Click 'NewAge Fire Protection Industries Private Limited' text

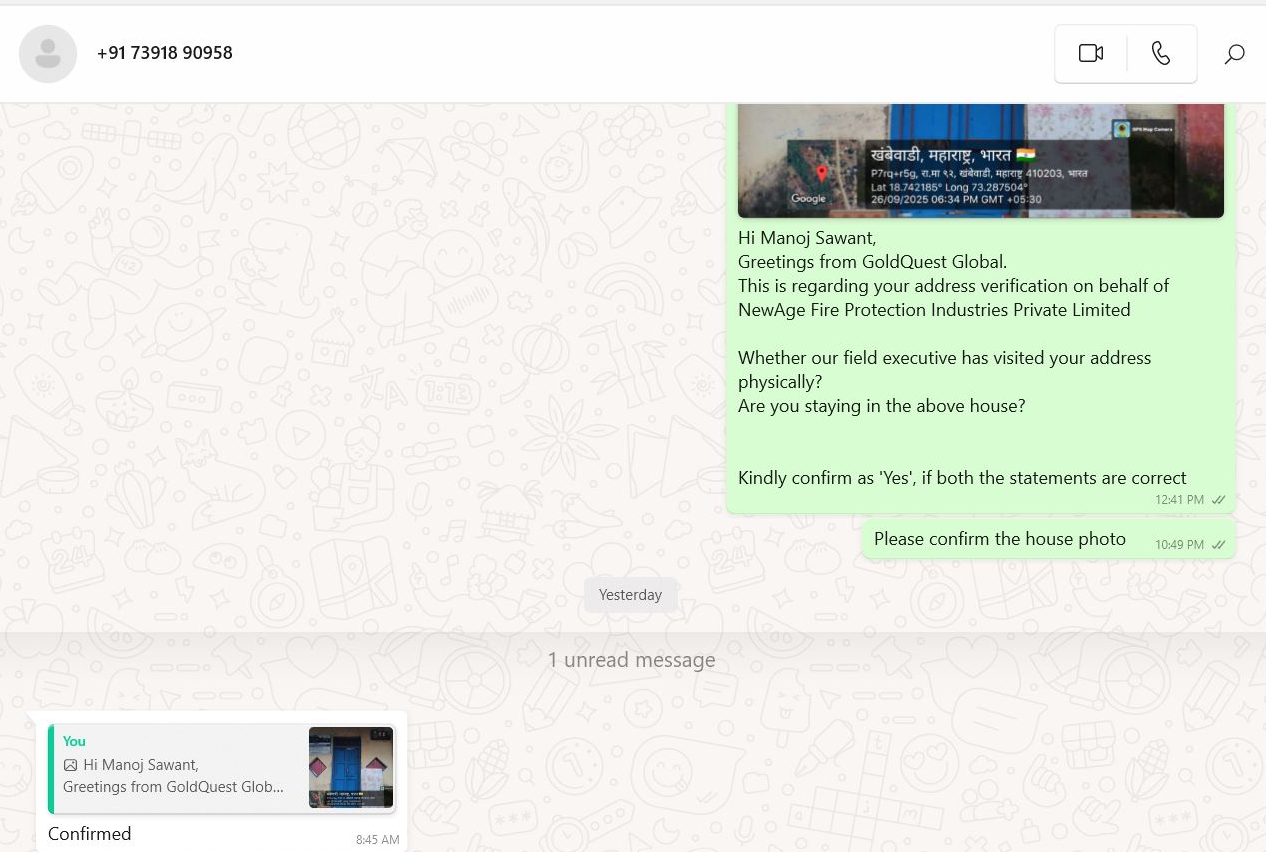[934, 310]
